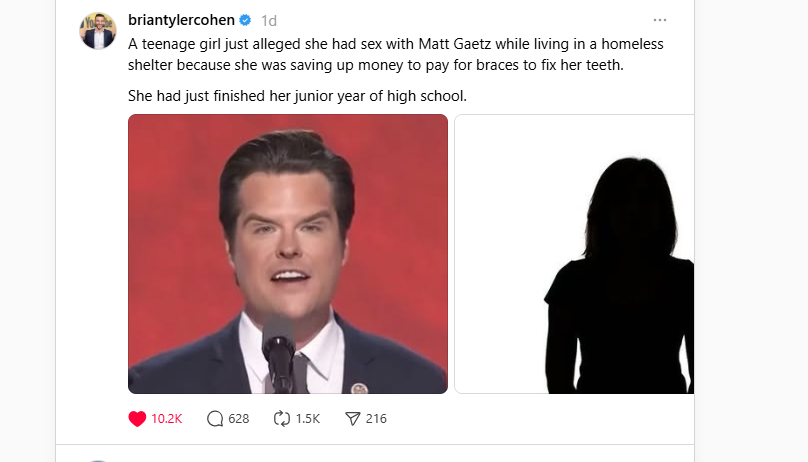This screenshot has width=808, height=462.
Task: Click the briantylercohen username link
Action: (181, 20)
